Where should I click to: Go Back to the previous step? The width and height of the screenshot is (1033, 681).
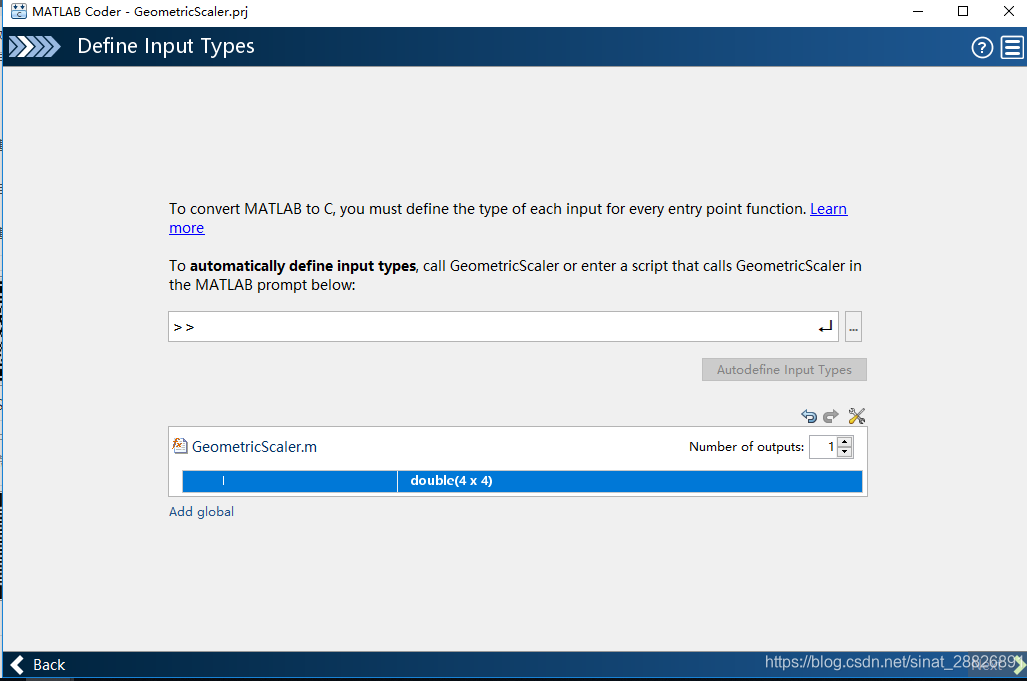click(38, 665)
